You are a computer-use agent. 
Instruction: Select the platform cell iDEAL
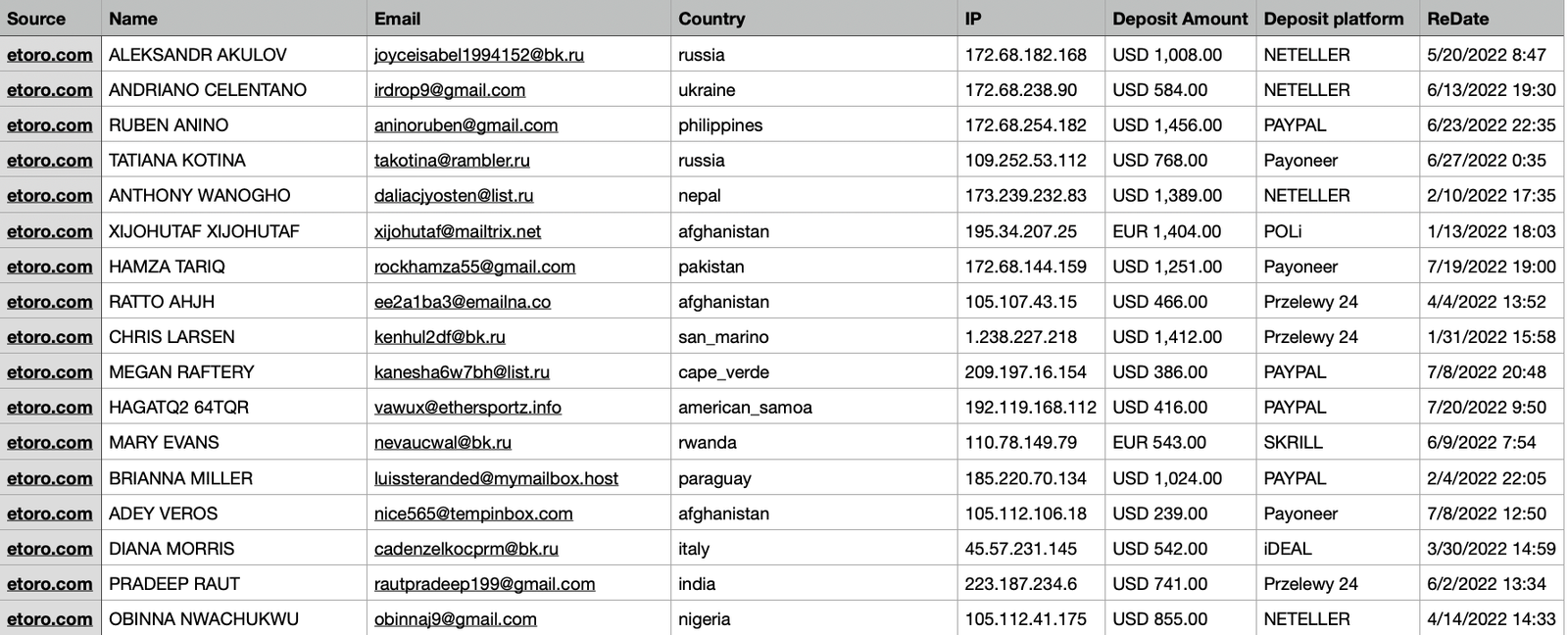pos(1287,549)
